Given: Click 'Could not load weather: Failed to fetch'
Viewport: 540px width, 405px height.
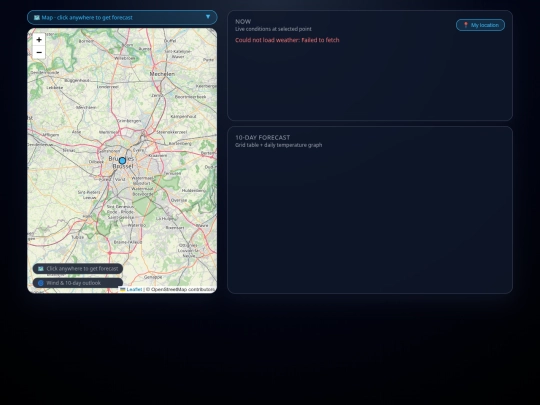Looking at the screenshot, I should [x=287, y=40].
